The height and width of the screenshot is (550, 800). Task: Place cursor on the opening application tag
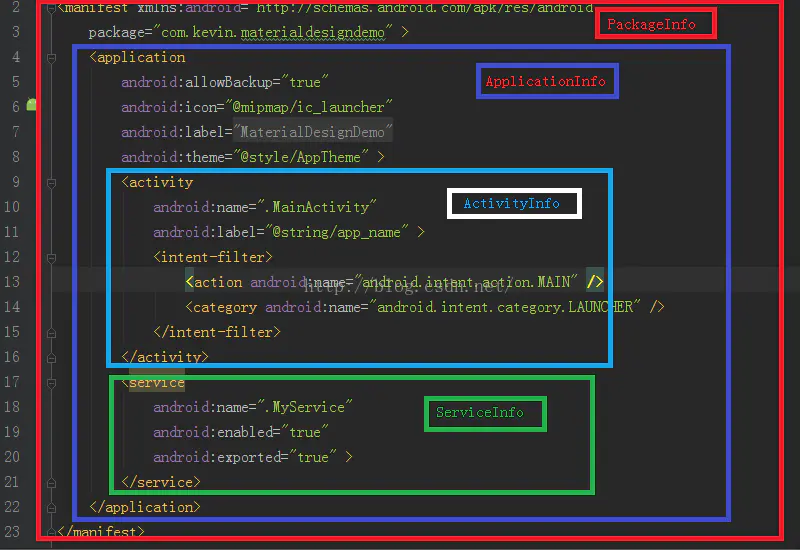pyautogui.click(x=137, y=57)
